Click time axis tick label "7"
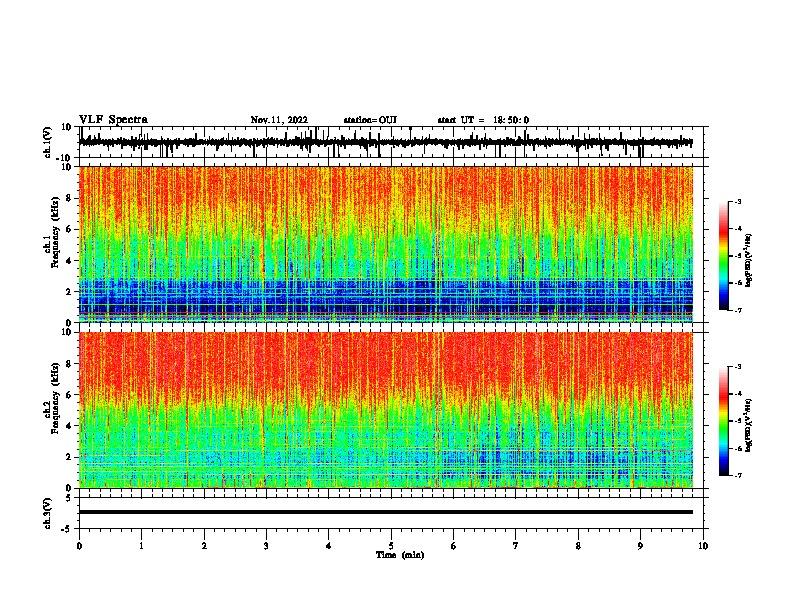Screen dimensions: 792x612 516,546
